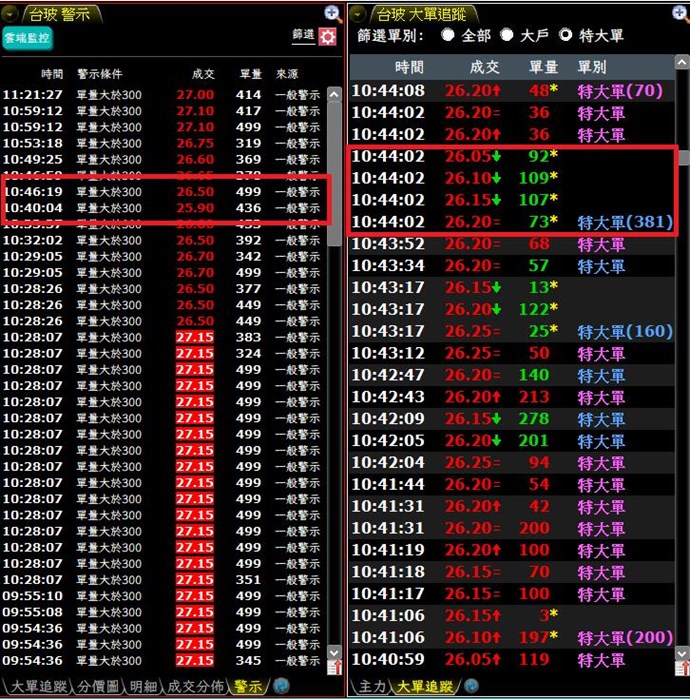Select the 台玻 警示 title tab
This screenshot has height=699, width=690.
(60, 14)
